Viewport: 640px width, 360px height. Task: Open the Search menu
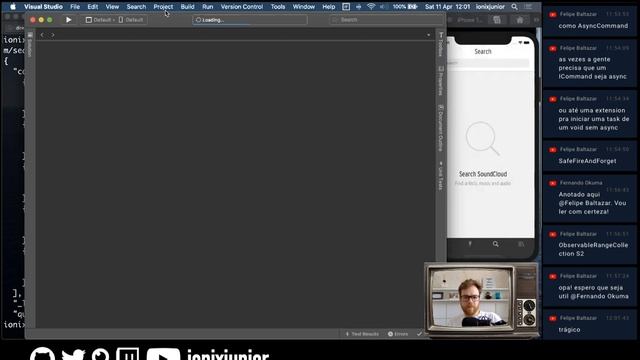(x=136, y=7)
